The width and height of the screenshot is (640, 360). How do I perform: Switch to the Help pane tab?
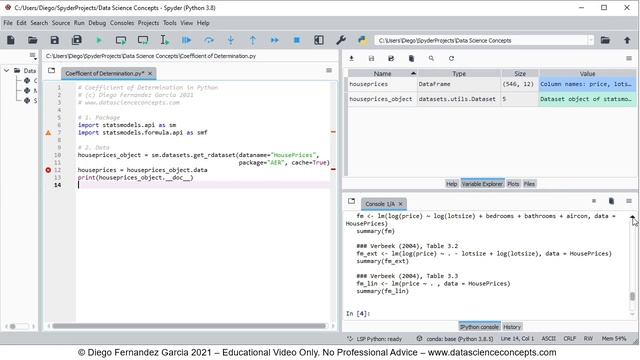451,184
